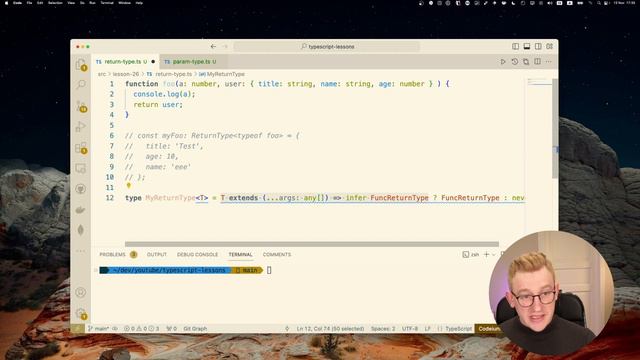
Task: Open the TERMINAL panel tab
Action: (240, 254)
